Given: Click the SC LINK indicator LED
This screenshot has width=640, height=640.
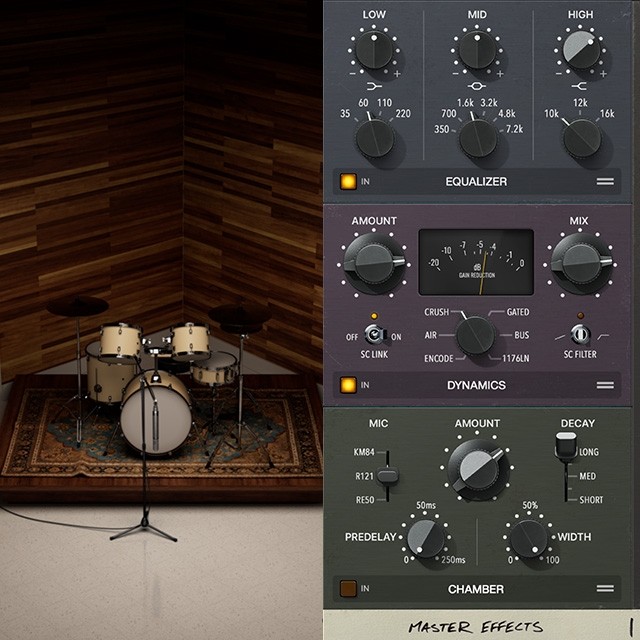Looking at the screenshot, I should (374, 316).
